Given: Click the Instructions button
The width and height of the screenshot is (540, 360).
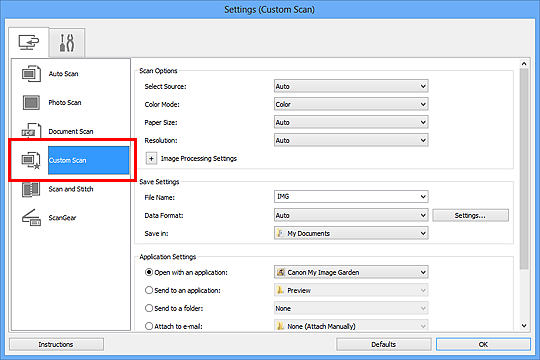Looking at the screenshot, I should point(56,344).
